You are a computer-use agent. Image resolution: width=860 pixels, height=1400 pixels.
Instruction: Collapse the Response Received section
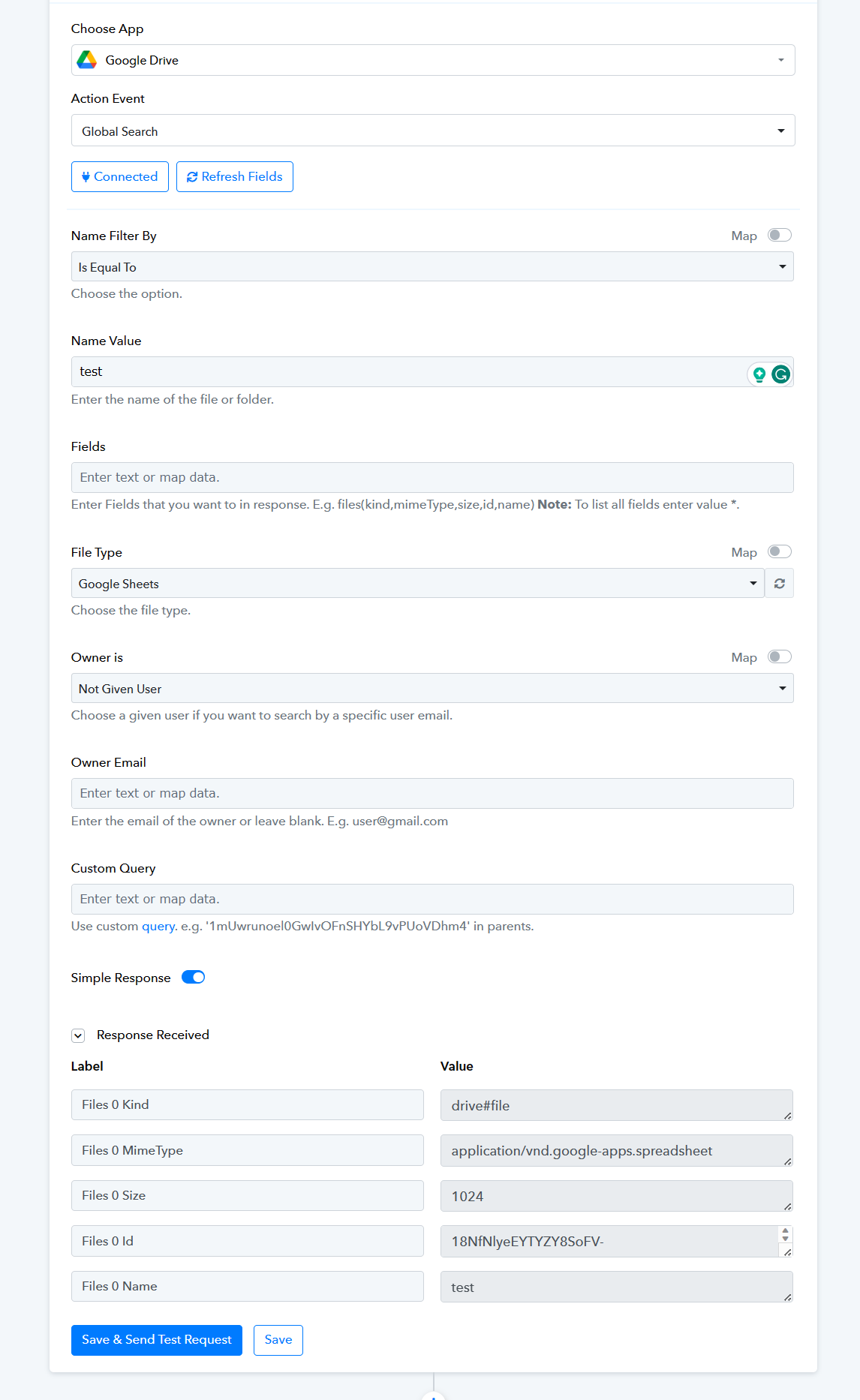point(78,1035)
